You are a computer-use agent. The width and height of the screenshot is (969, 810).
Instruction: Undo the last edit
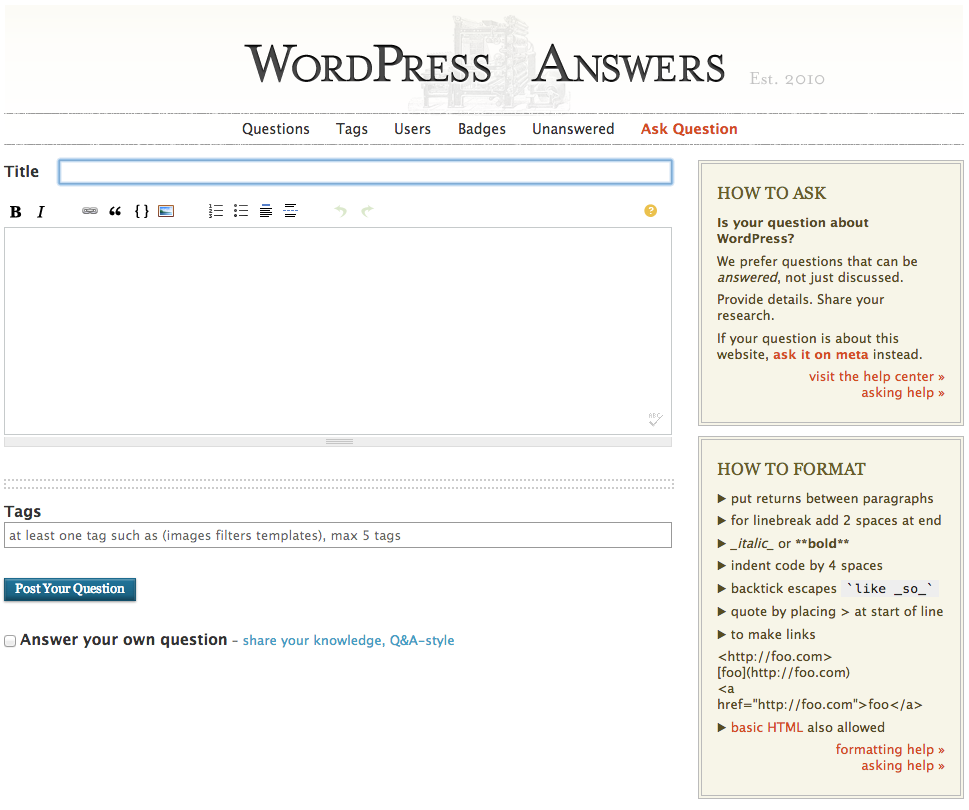point(341,211)
